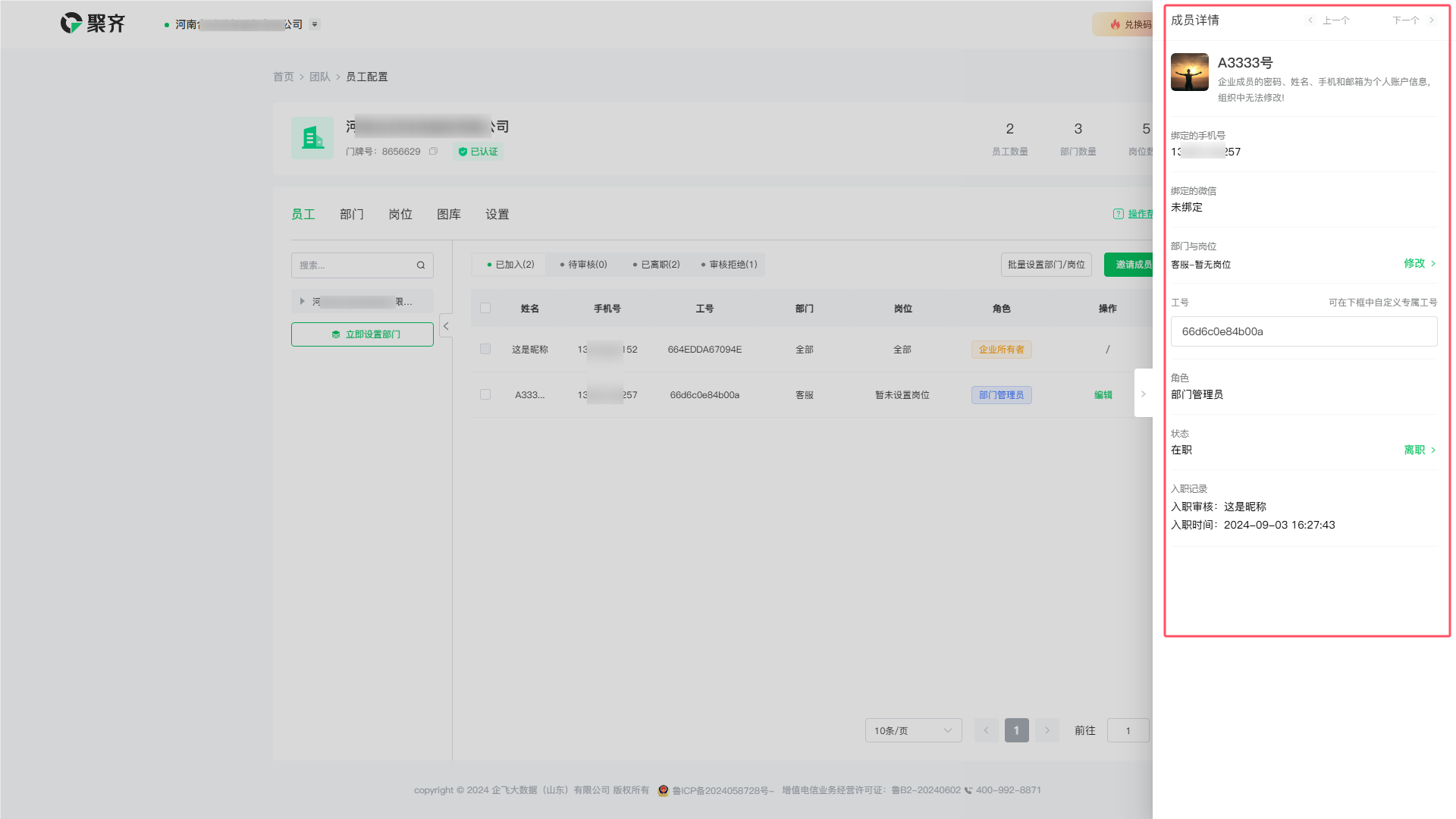This screenshot has height=819, width=1456.
Task: Collapse the member detail drawer arrow
Action: tap(1144, 394)
